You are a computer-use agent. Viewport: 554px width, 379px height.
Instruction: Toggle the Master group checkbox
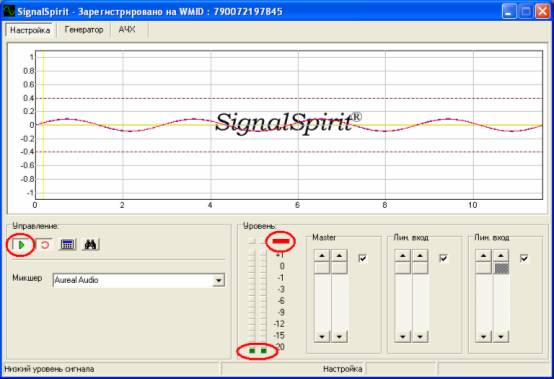click(x=363, y=258)
